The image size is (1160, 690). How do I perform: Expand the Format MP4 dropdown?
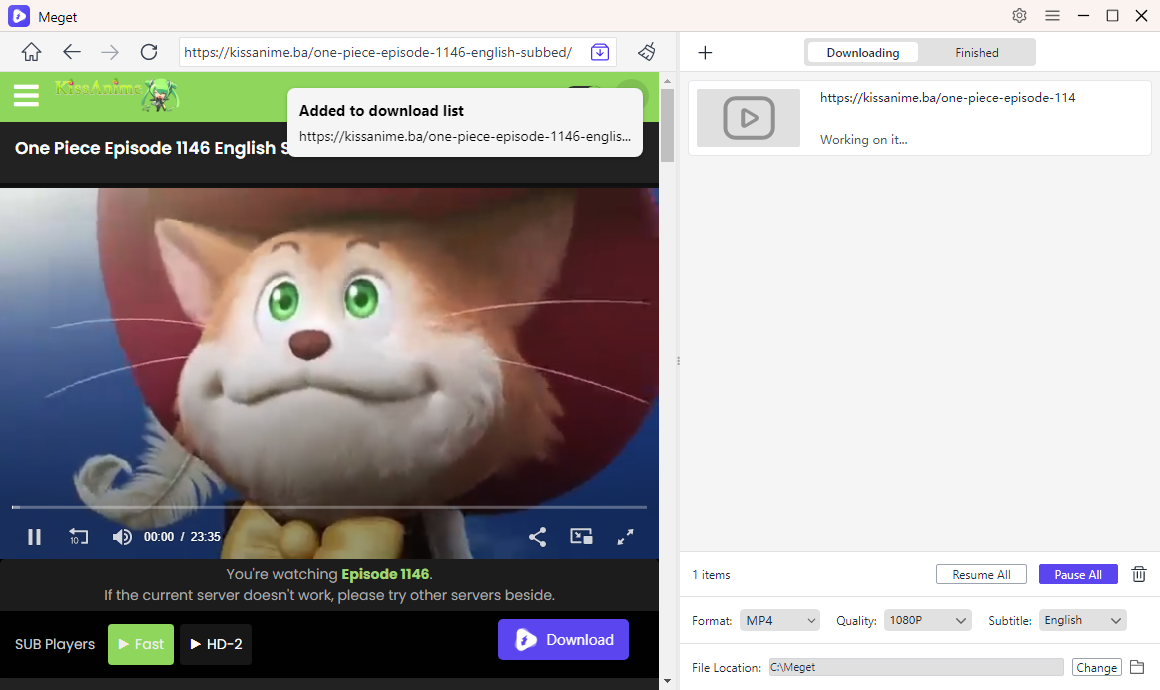[779, 620]
